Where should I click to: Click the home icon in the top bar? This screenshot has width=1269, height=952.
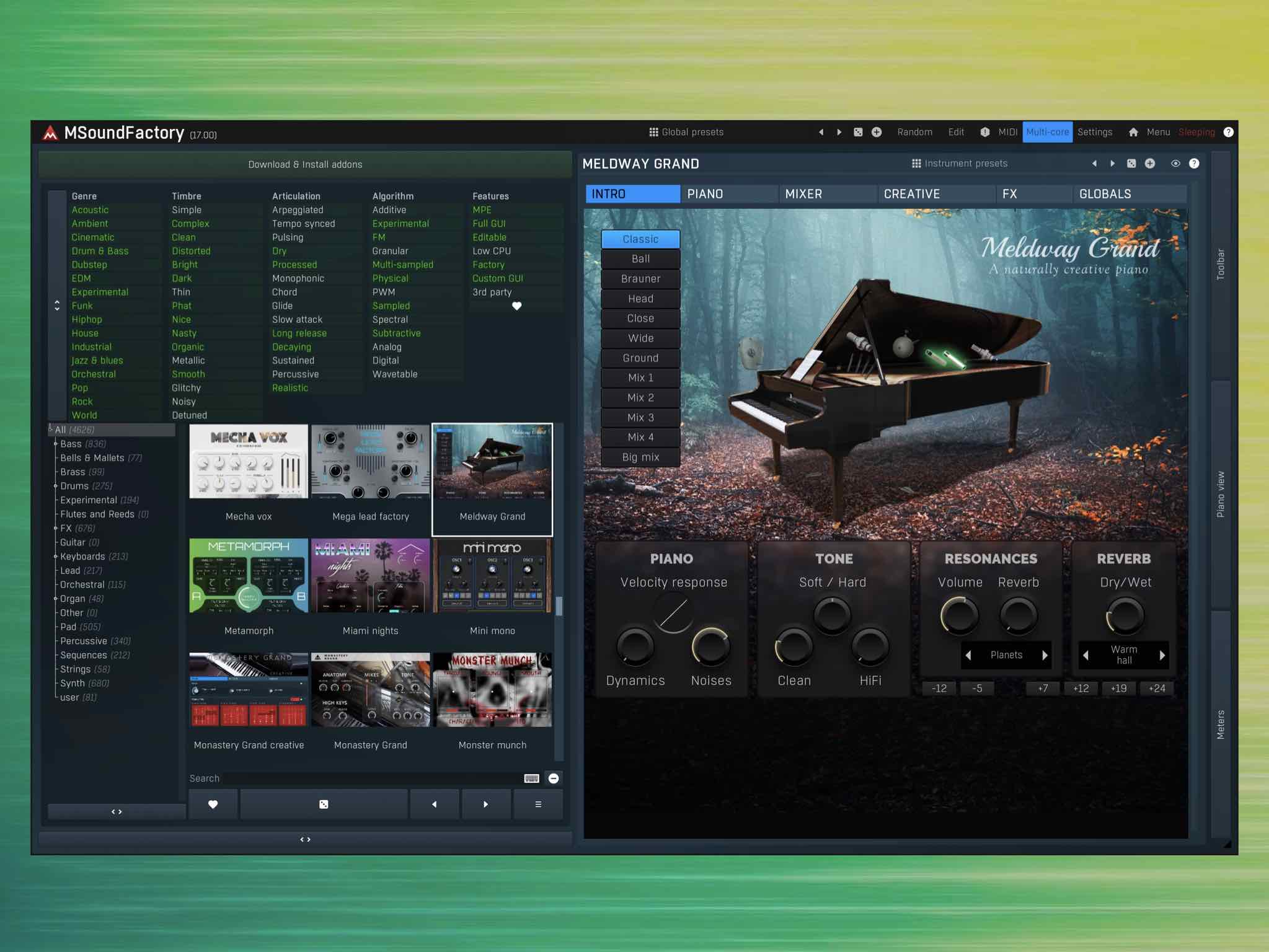click(x=1133, y=132)
